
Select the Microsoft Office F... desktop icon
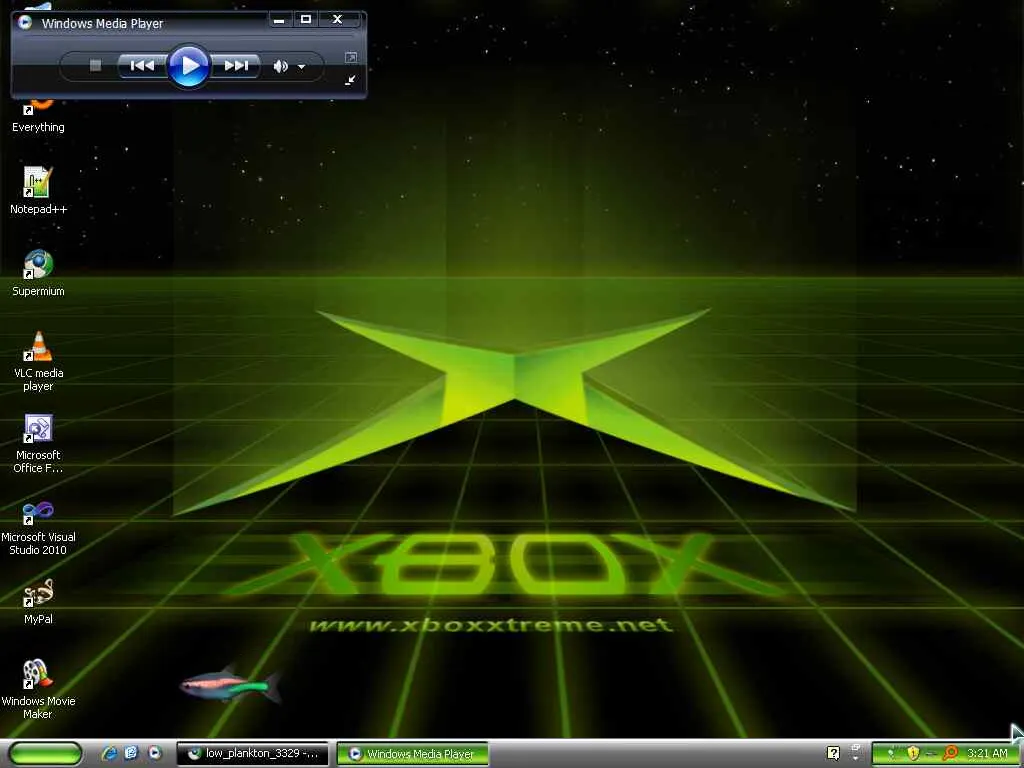(x=38, y=443)
